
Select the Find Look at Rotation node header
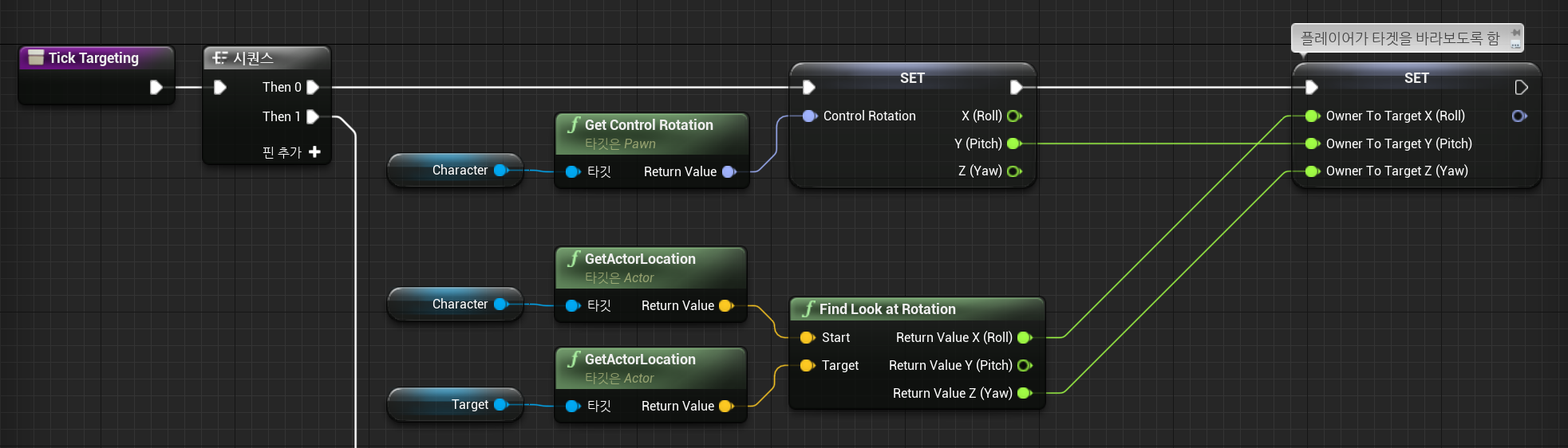(917, 308)
